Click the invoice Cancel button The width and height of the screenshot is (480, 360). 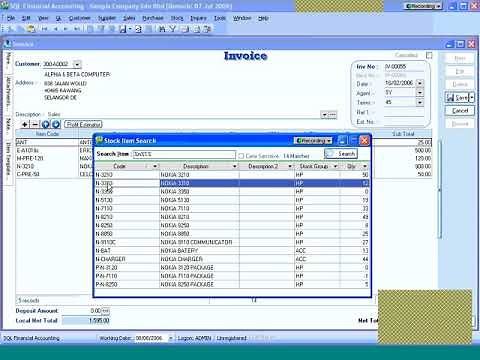coord(460,110)
